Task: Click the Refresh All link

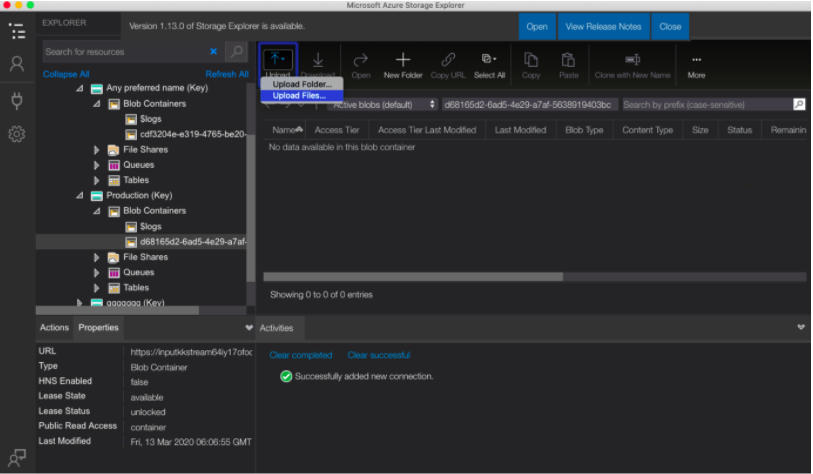Action: (x=227, y=74)
